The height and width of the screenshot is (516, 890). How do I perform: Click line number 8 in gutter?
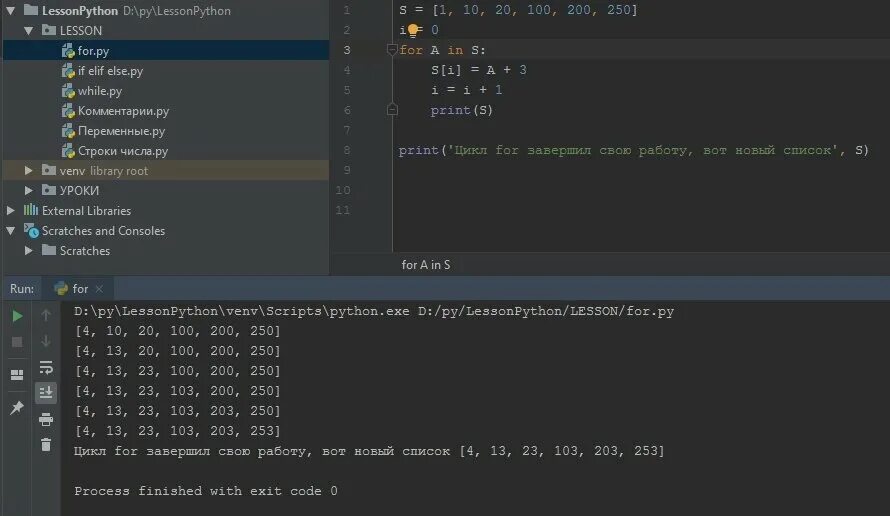click(x=347, y=150)
